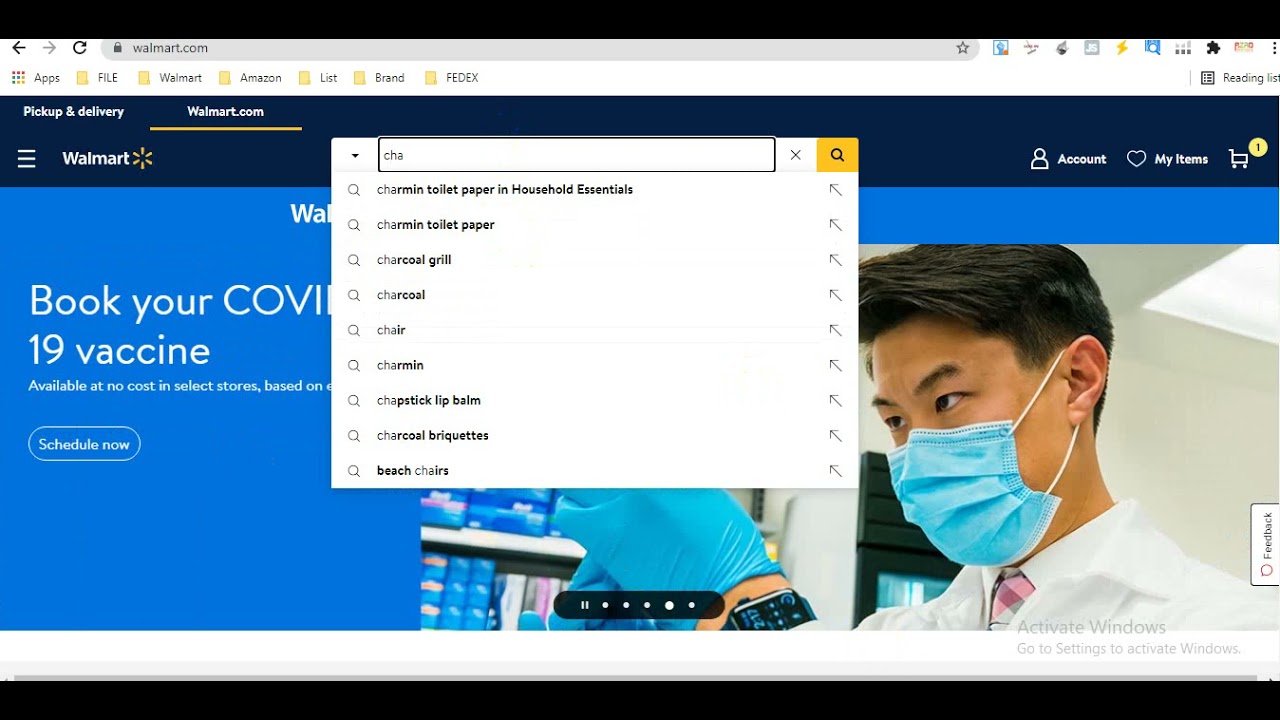The image size is (1280, 720).
Task: Select the Walmart.com tab
Action: pos(226,111)
